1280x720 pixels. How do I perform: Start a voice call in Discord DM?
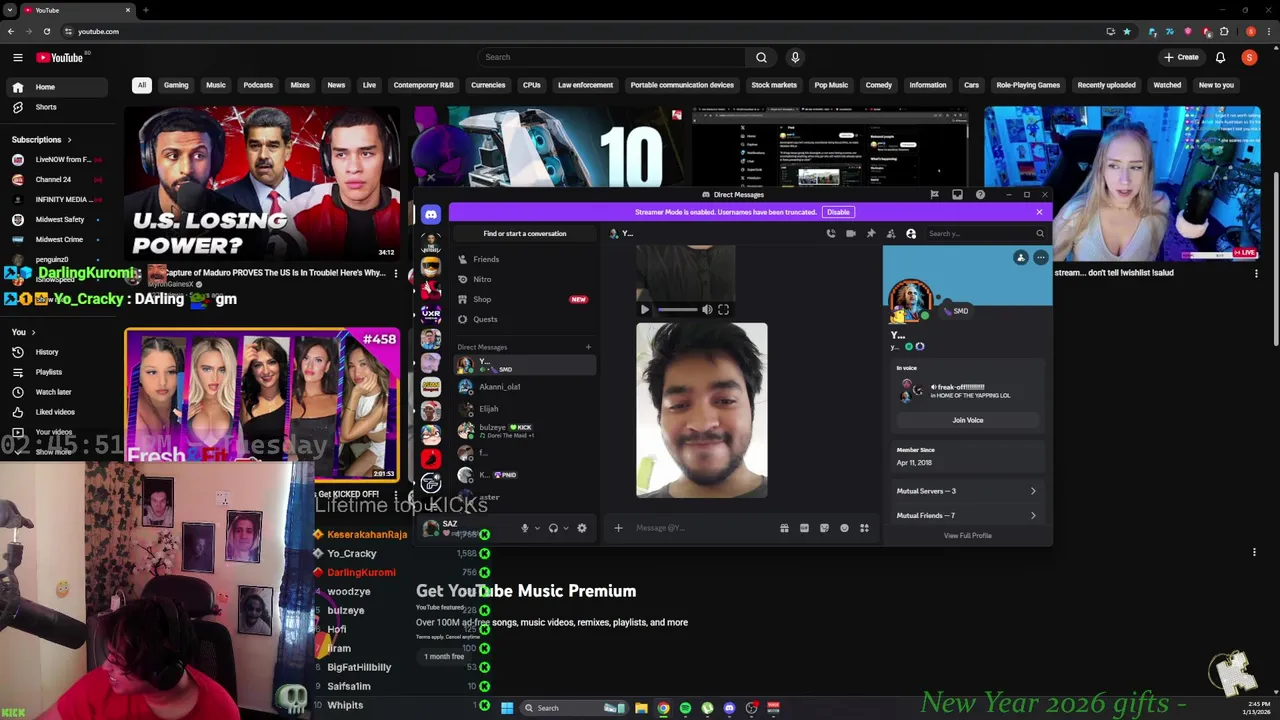click(830, 233)
